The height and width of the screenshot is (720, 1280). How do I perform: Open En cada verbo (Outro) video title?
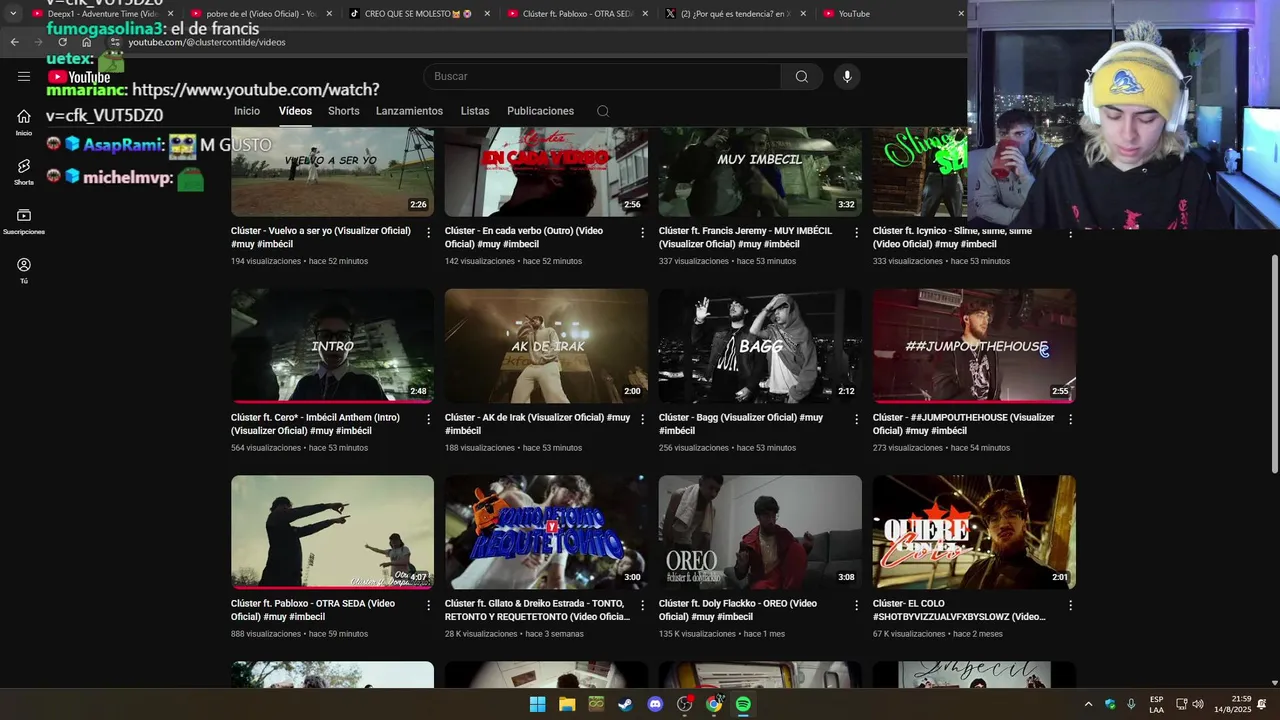(x=524, y=237)
